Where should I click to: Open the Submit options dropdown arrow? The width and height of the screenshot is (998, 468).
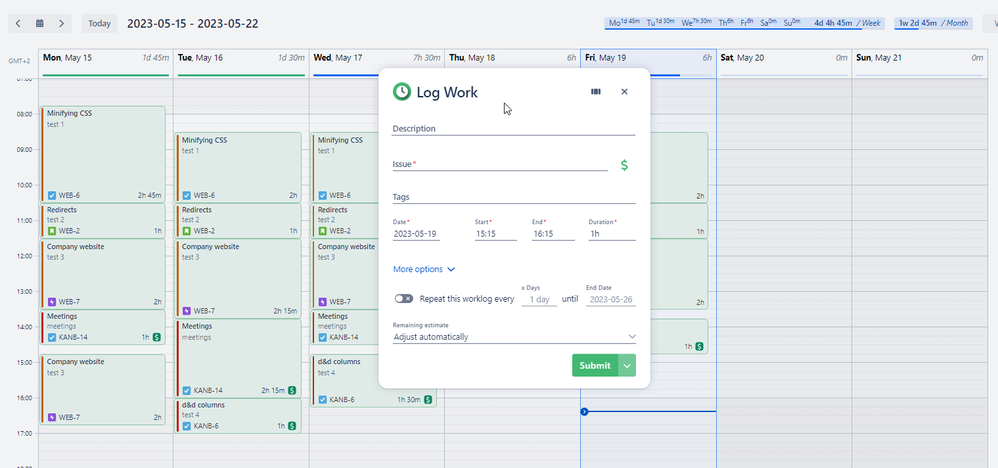(627, 365)
